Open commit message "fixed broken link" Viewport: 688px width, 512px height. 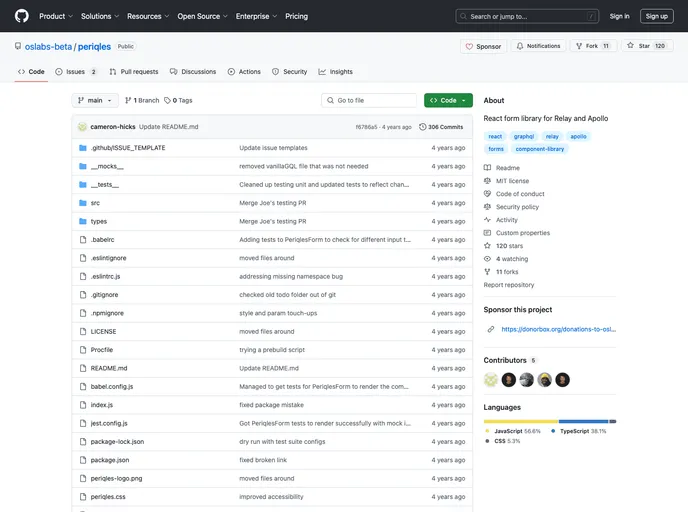click(x=263, y=460)
